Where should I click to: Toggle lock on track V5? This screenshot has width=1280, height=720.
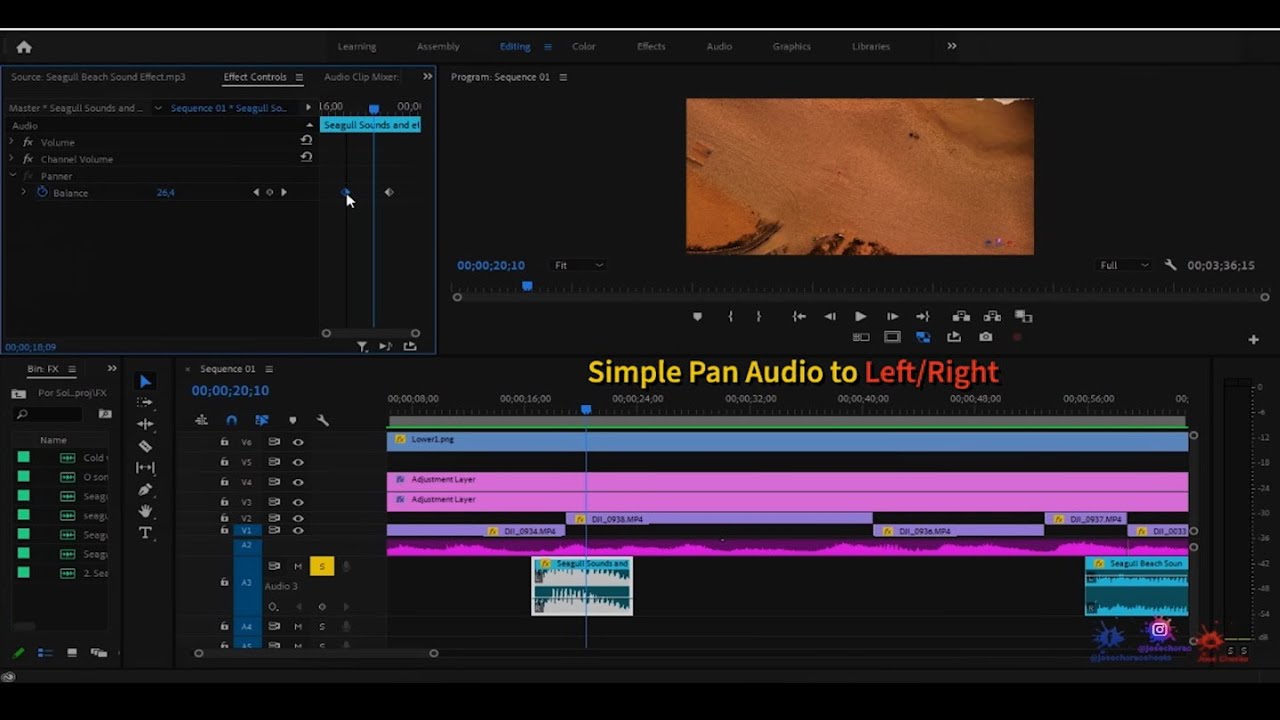click(224, 462)
